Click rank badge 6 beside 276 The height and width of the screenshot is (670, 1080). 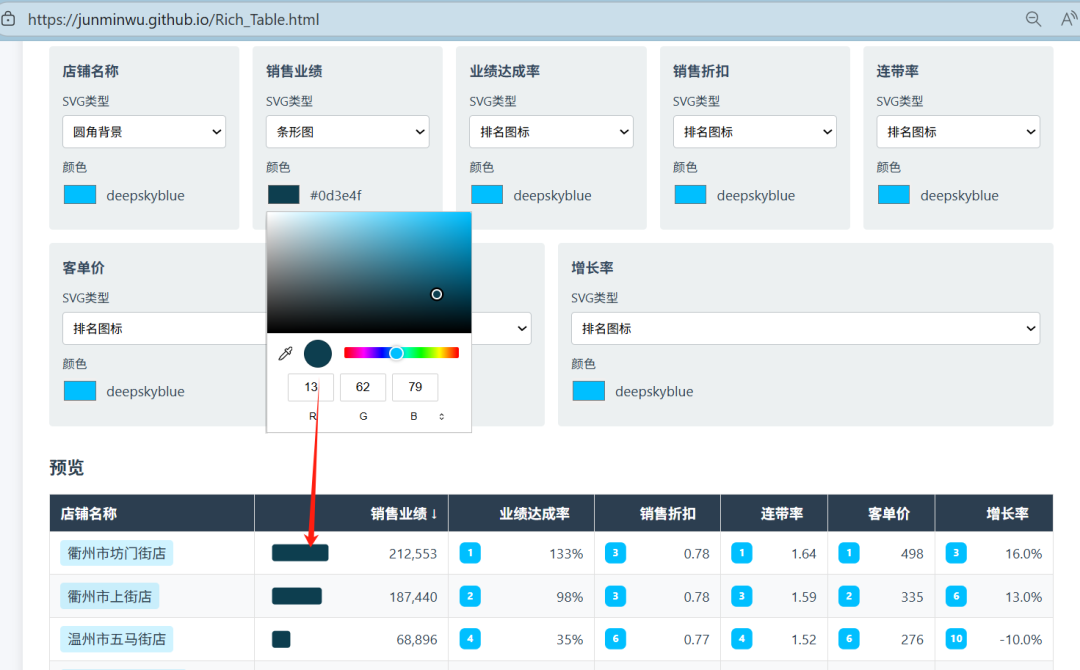click(x=849, y=639)
